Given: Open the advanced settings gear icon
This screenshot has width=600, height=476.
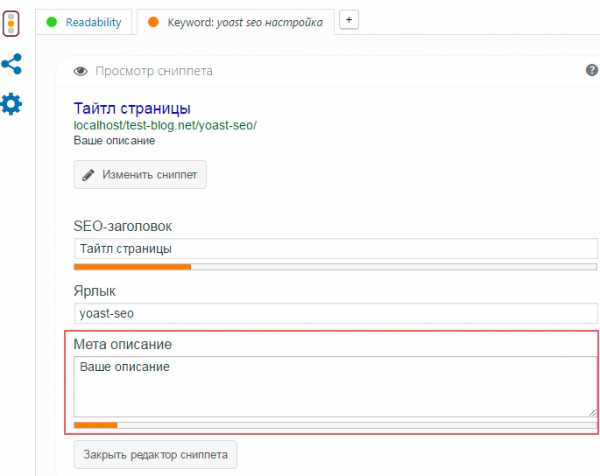Looking at the screenshot, I should click(x=12, y=104).
